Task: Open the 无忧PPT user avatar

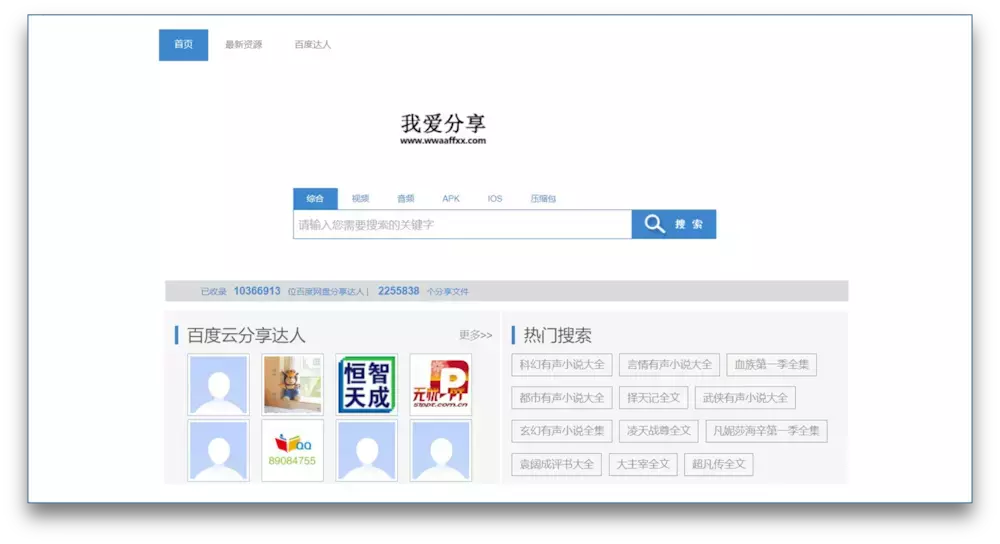Action: pos(441,385)
